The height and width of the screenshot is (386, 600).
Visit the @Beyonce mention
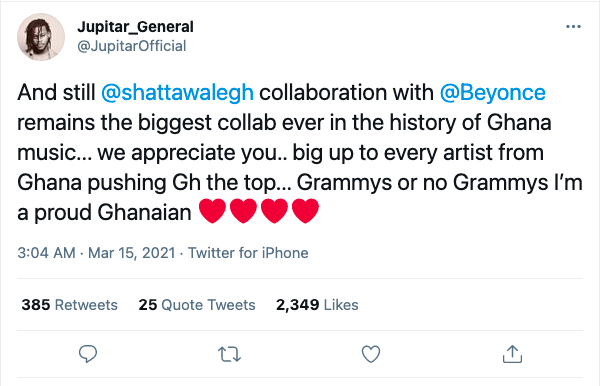492,93
